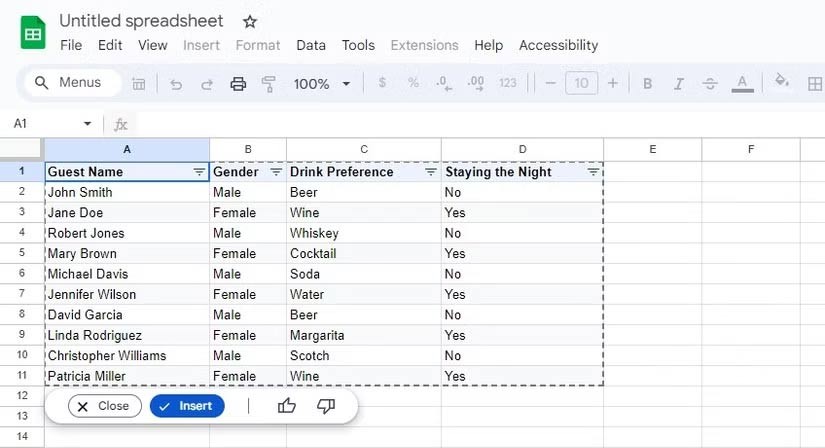This screenshot has height=448, width=825.
Task: Open the Guest Name column filter
Action: (199, 172)
